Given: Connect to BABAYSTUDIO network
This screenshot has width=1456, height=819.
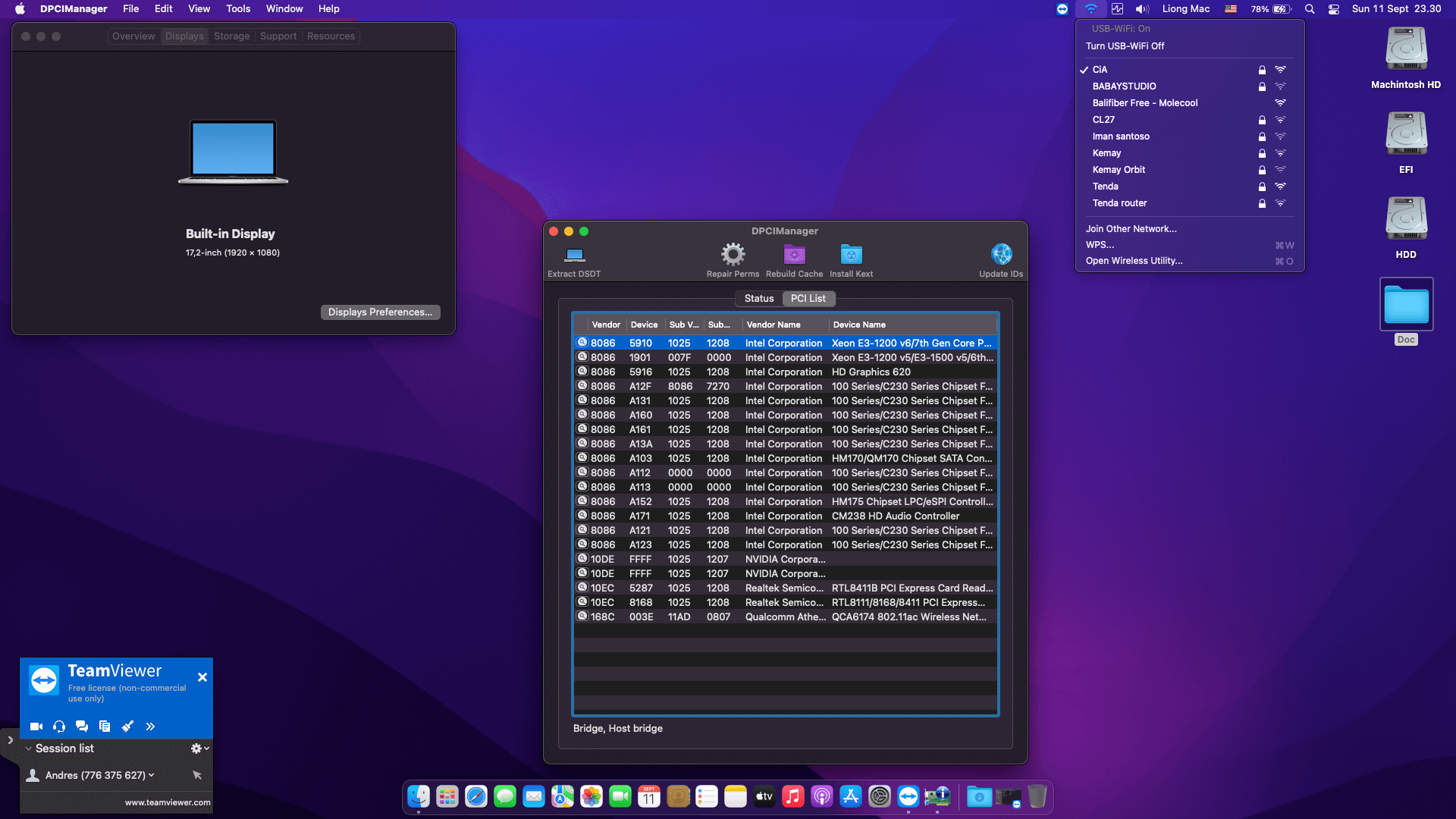Looking at the screenshot, I should click(x=1189, y=86).
